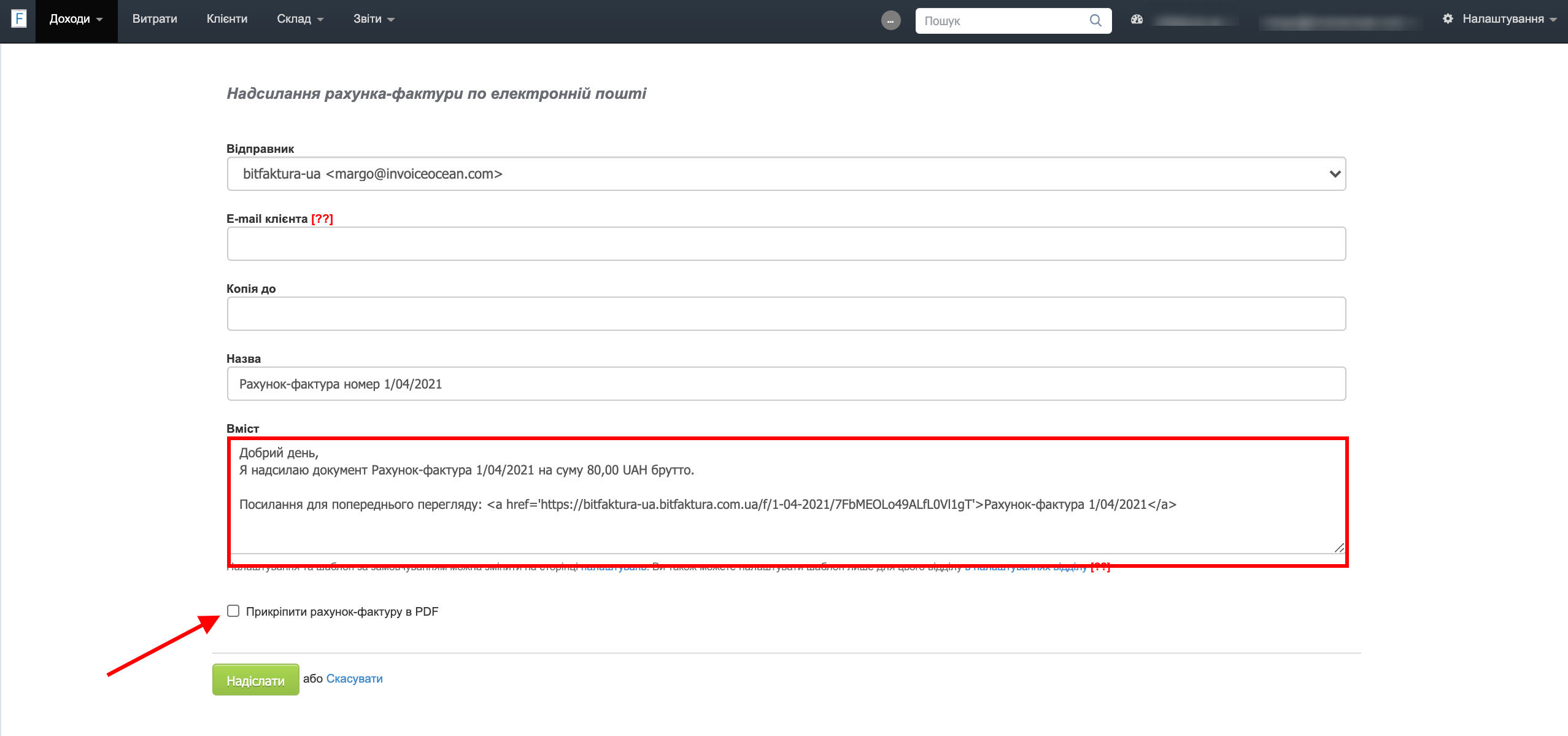Expand the Звіти dropdown menu

tap(373, 19)
